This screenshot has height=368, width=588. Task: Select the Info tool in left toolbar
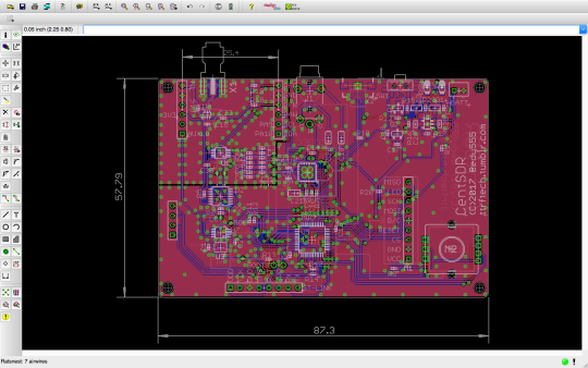point(6,35)
